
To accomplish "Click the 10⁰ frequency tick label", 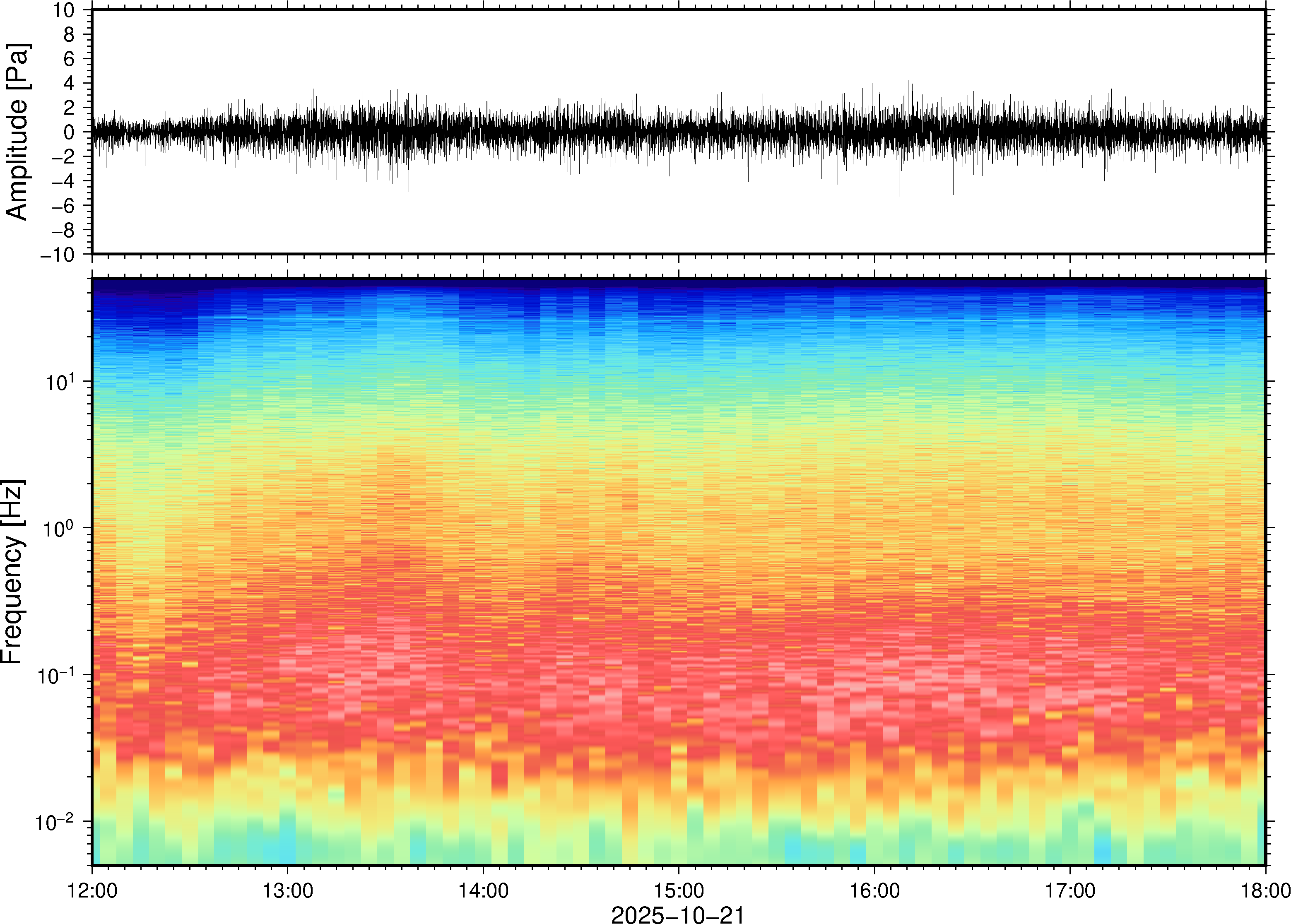I will click(59, 527).
